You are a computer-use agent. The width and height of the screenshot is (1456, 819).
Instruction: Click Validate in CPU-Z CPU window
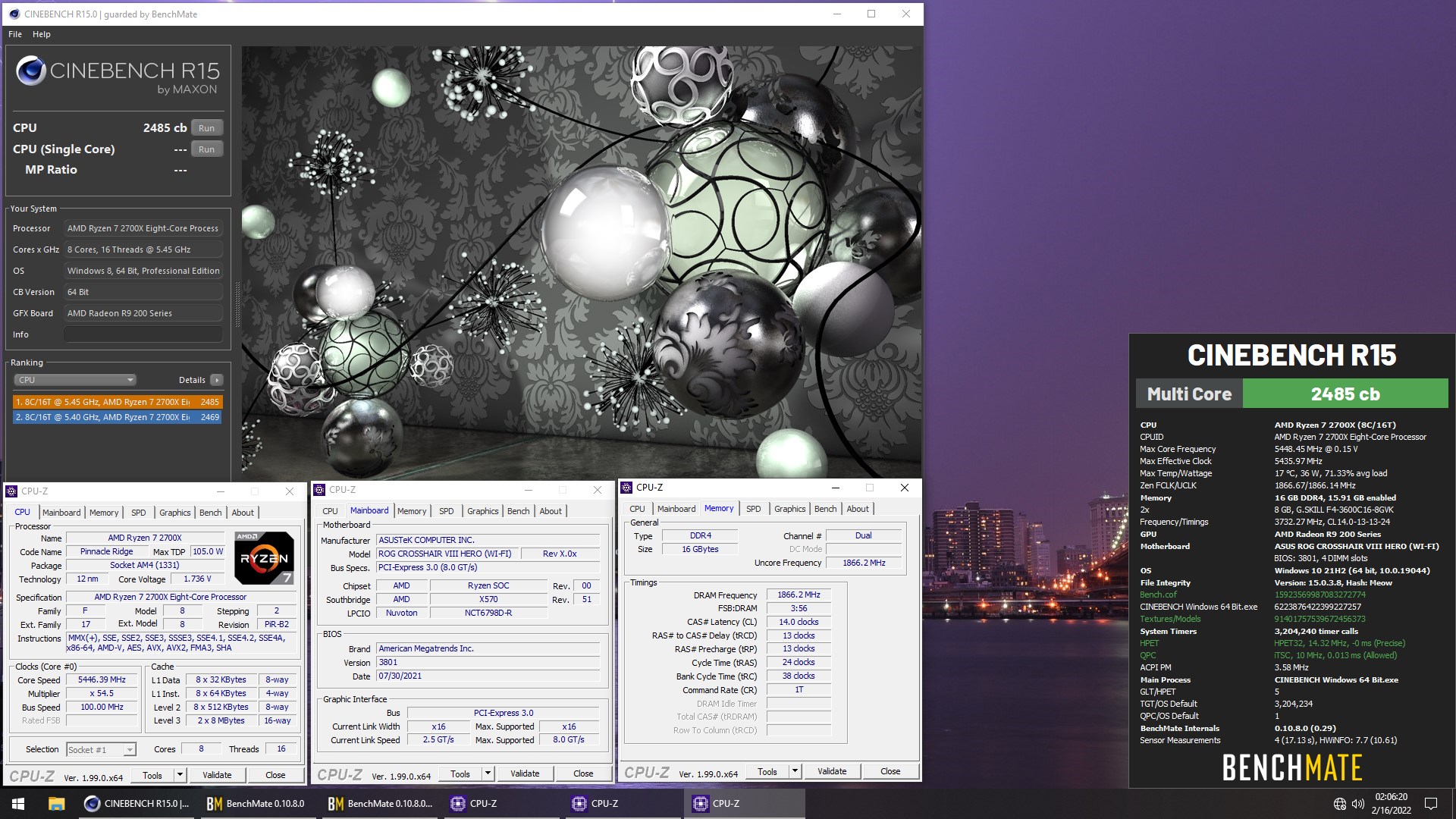pyautogui.click(x=217, y=775)
